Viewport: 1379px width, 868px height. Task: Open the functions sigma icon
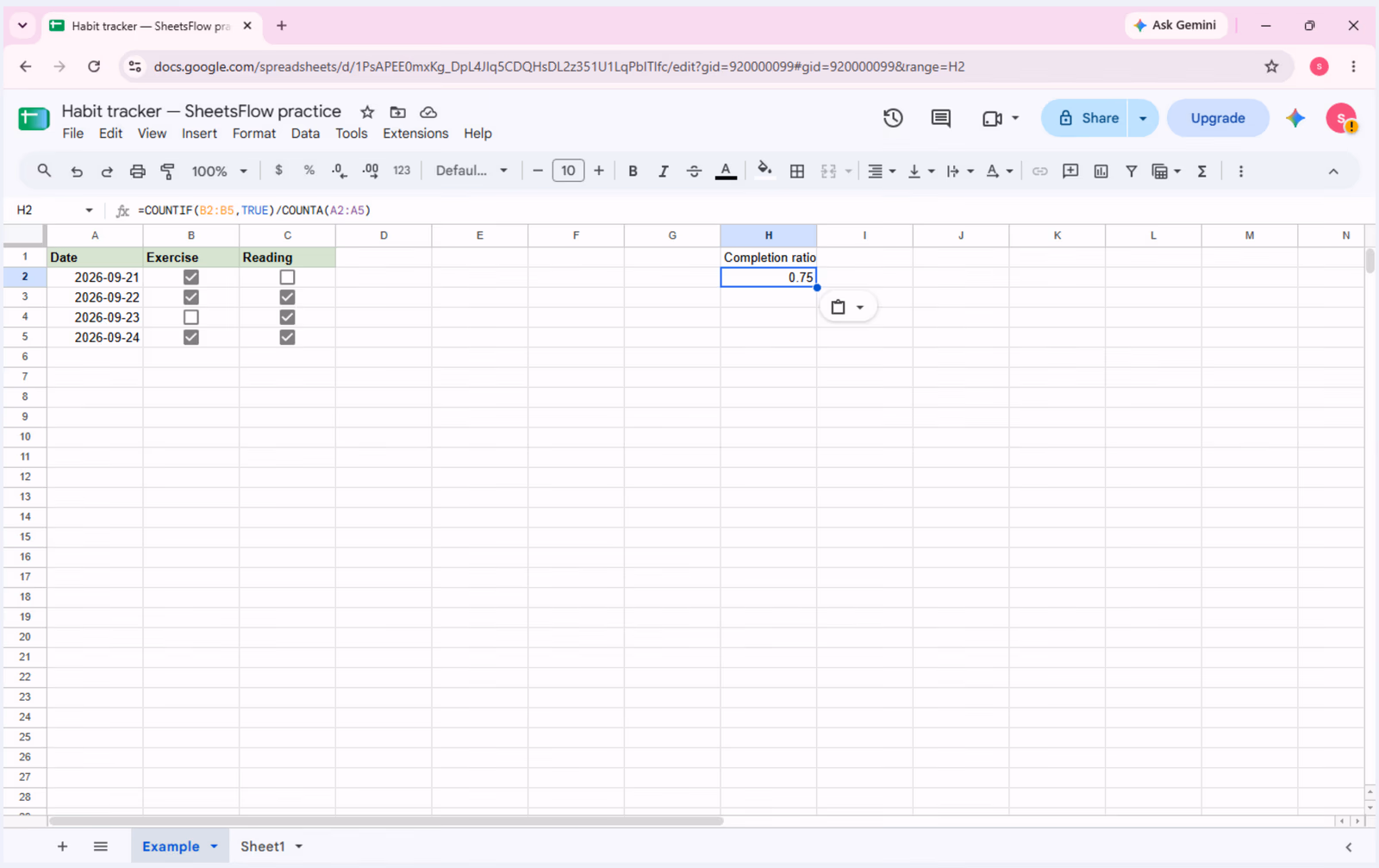[x=1201, y=172]
